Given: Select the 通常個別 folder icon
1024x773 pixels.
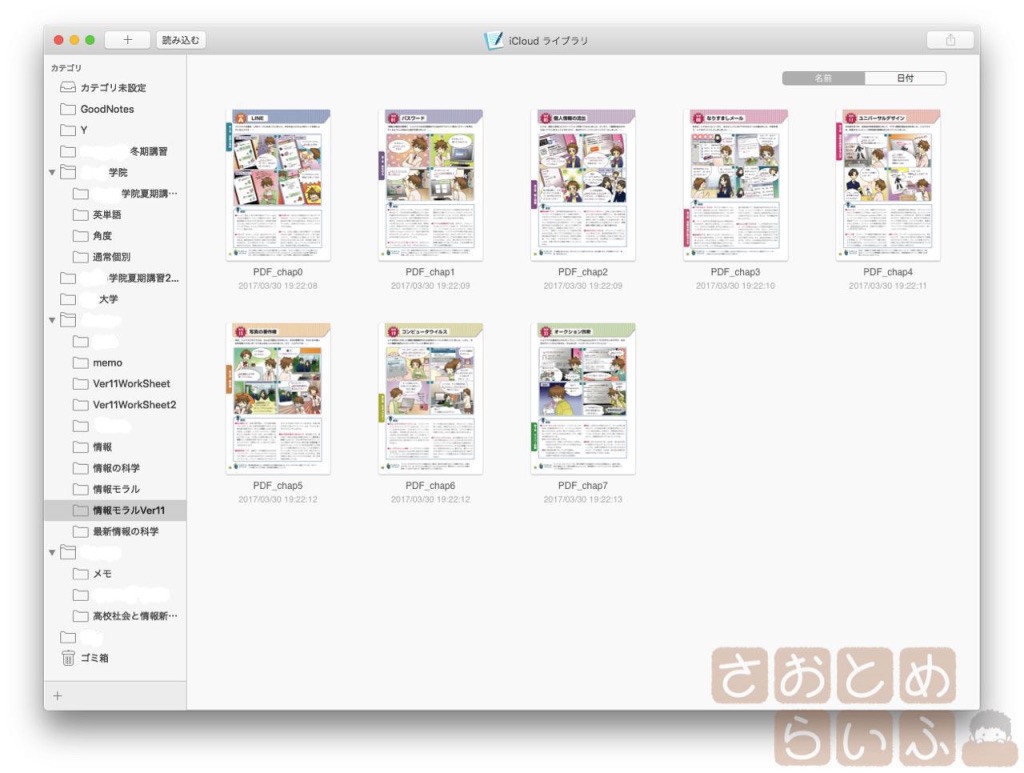Looking at the screenshot, I should tap(81, 257).
